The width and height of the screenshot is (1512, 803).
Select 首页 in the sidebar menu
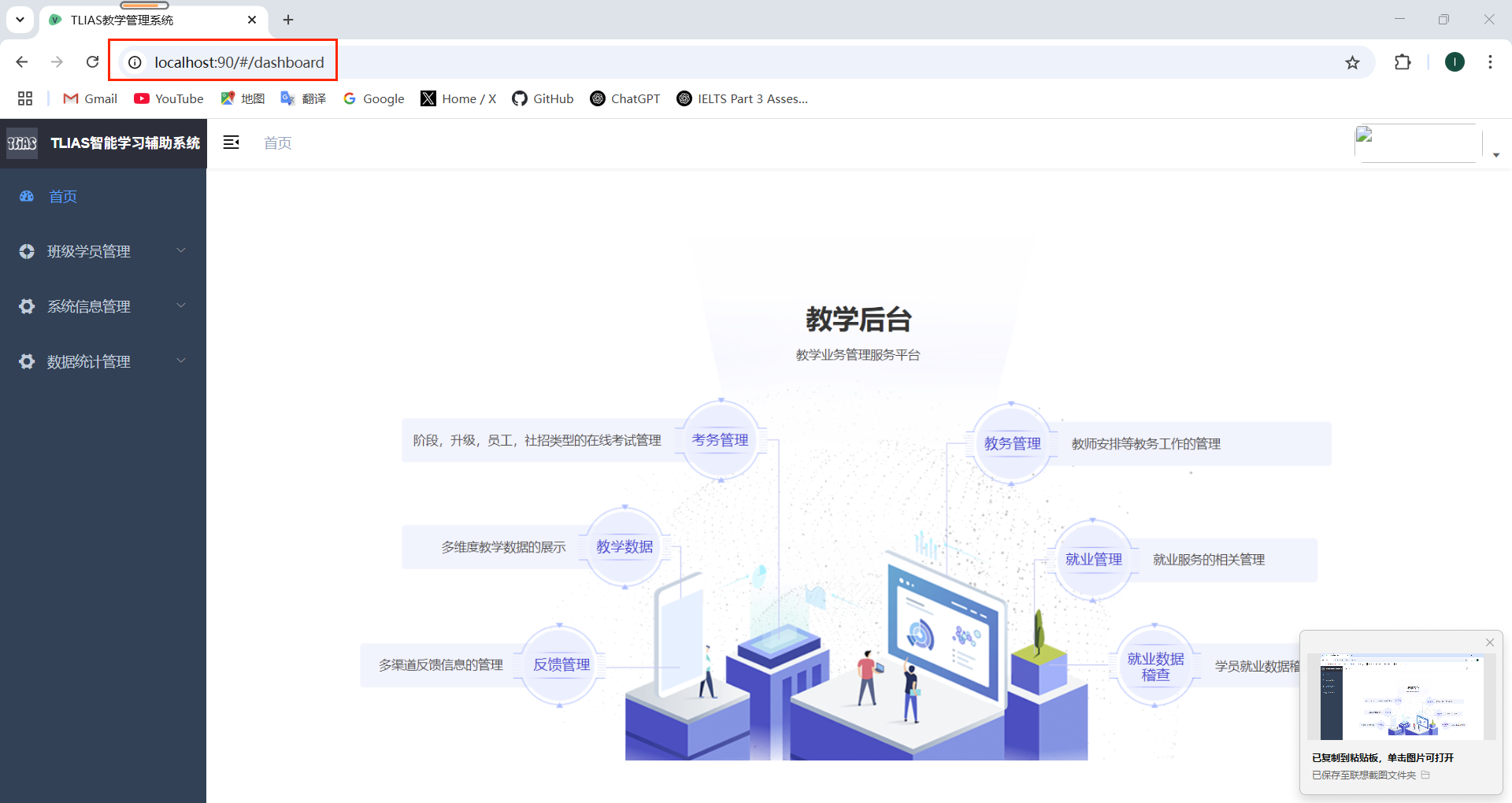[x=103, y=196]
